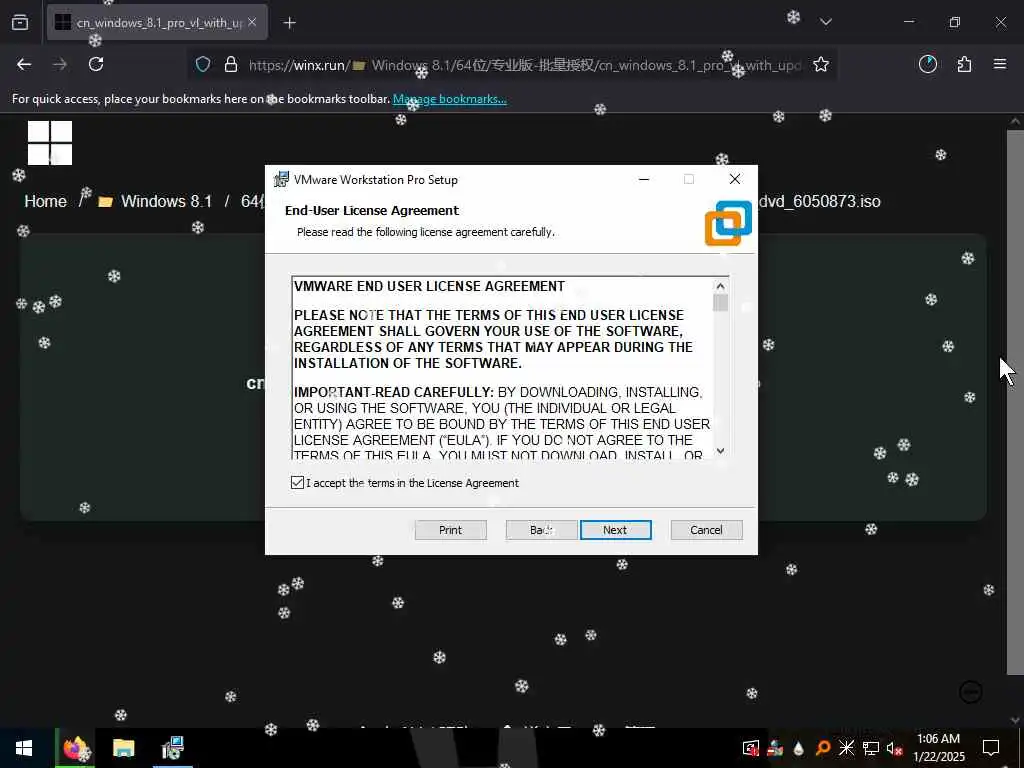Open the Firefox View tab overview icon
1024x768 pixels.
(20, 22)
